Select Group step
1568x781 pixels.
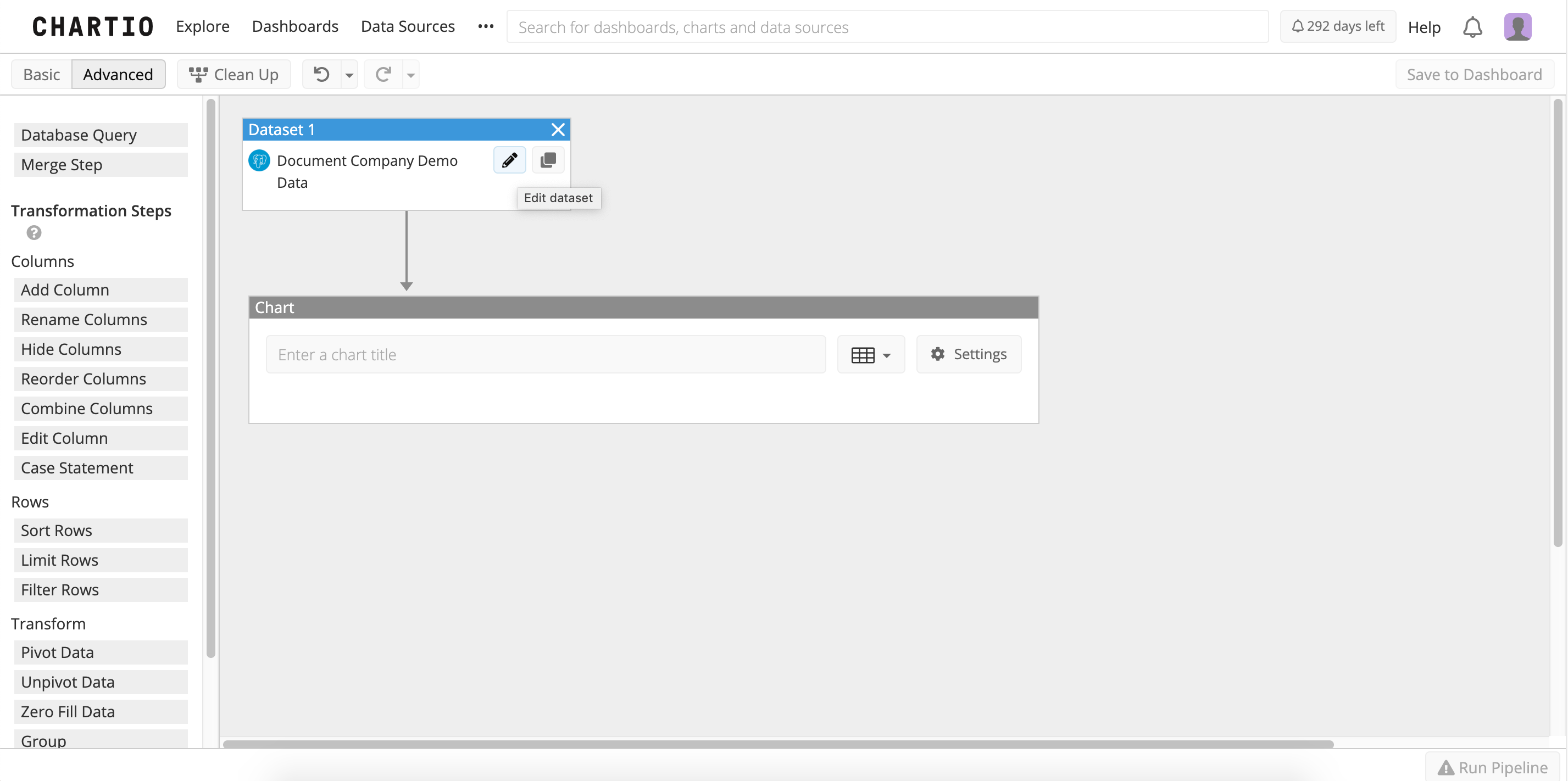(101, 739)
